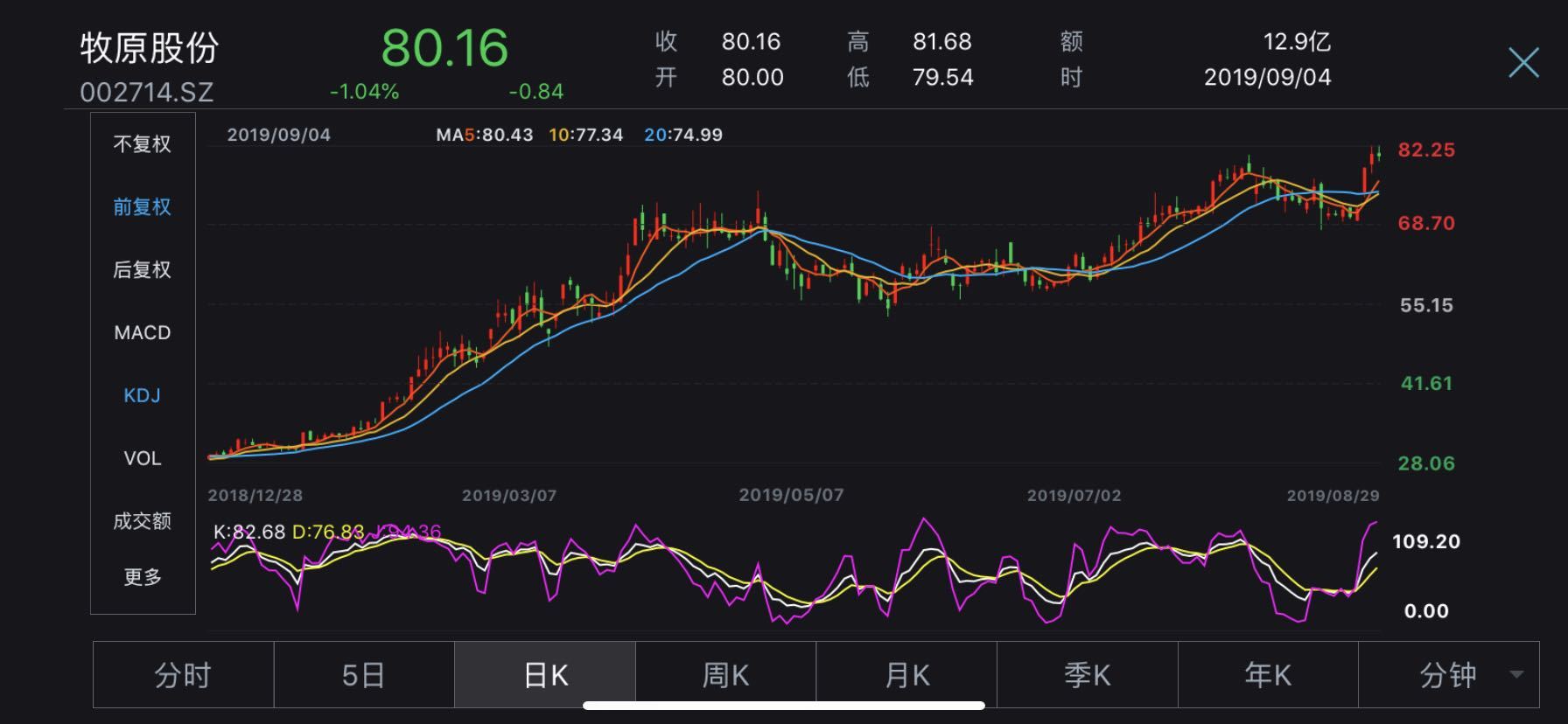Switch to the 月K tab

click(x=906, y=676)
